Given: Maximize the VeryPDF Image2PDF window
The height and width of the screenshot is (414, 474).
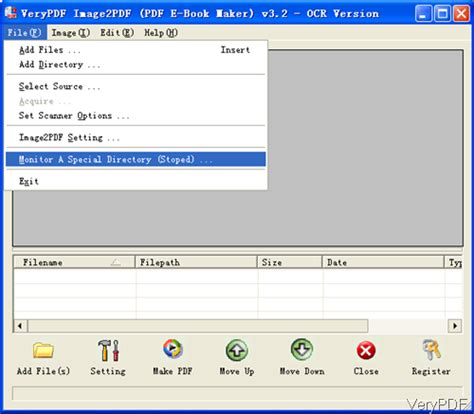Looking at the screenshot, I should click(442, 14).
